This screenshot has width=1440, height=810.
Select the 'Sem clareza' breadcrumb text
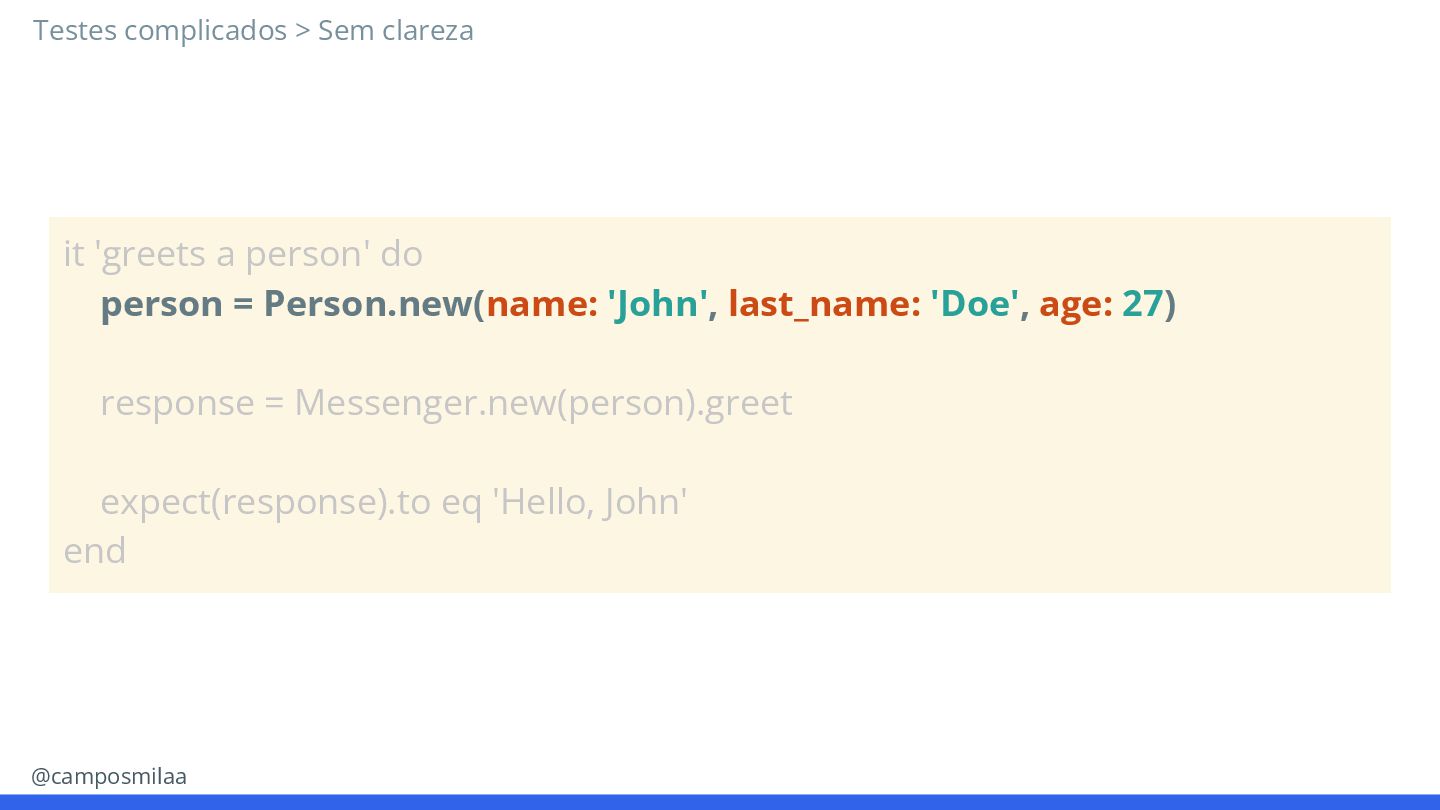tap(396, 31)
